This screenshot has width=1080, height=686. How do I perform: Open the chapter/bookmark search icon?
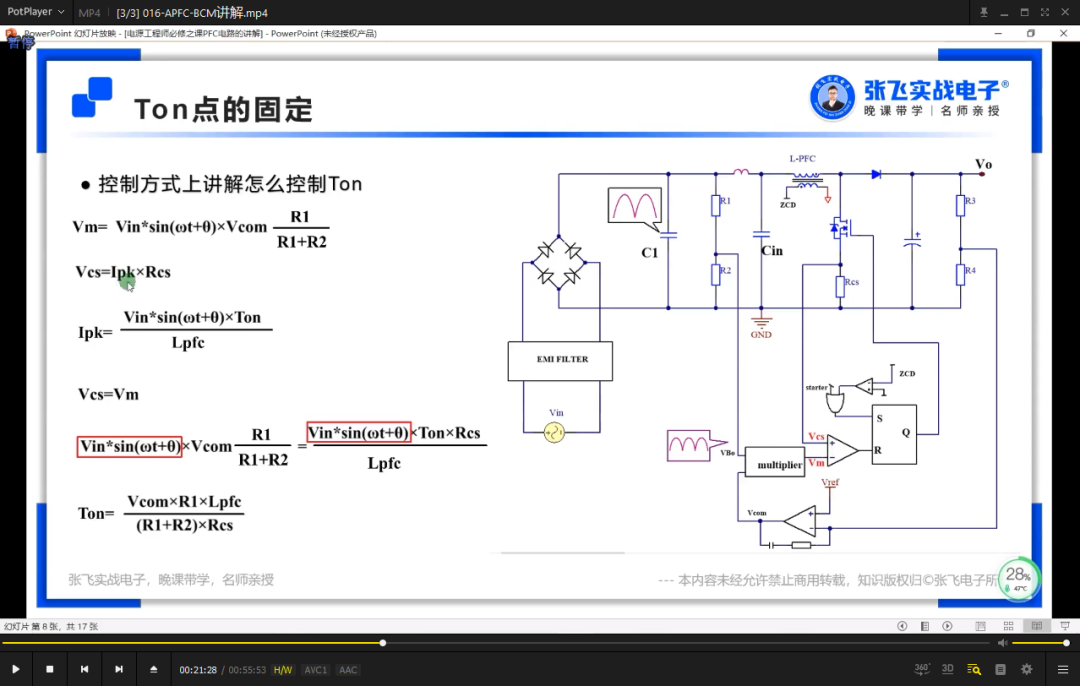[x=973, y=669]
